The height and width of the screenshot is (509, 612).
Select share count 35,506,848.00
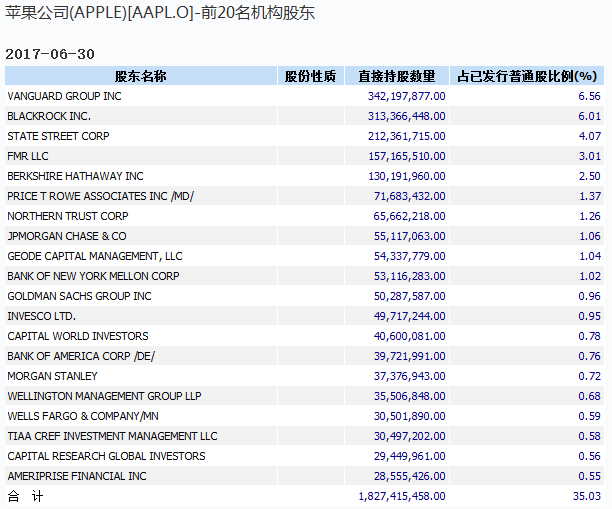(409, 396)
